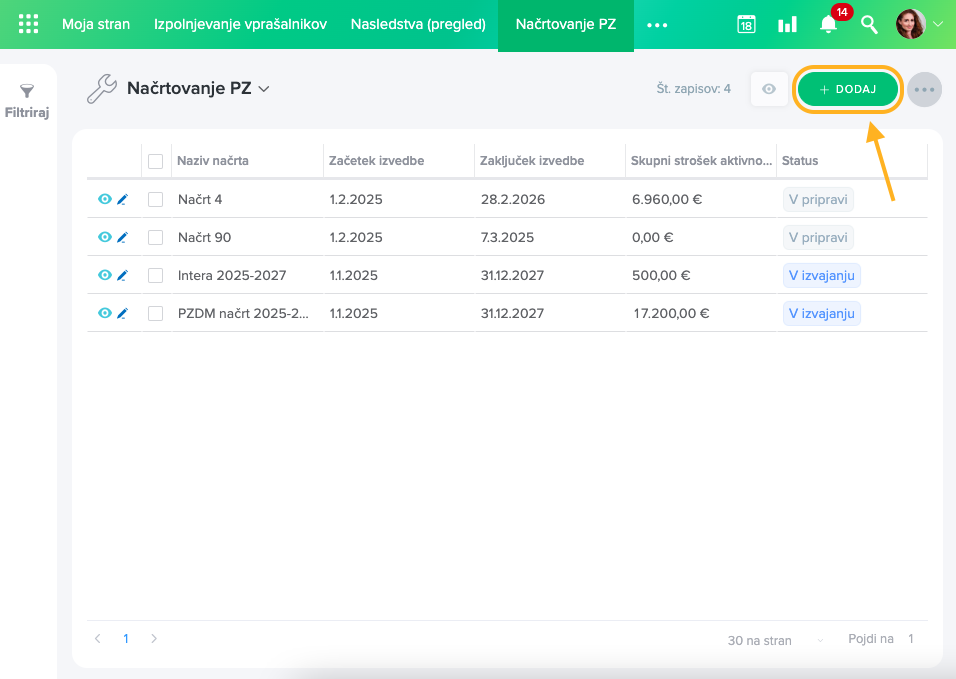Open notifications bell with 14 badge
956x679 pixels.
[828, 25]
